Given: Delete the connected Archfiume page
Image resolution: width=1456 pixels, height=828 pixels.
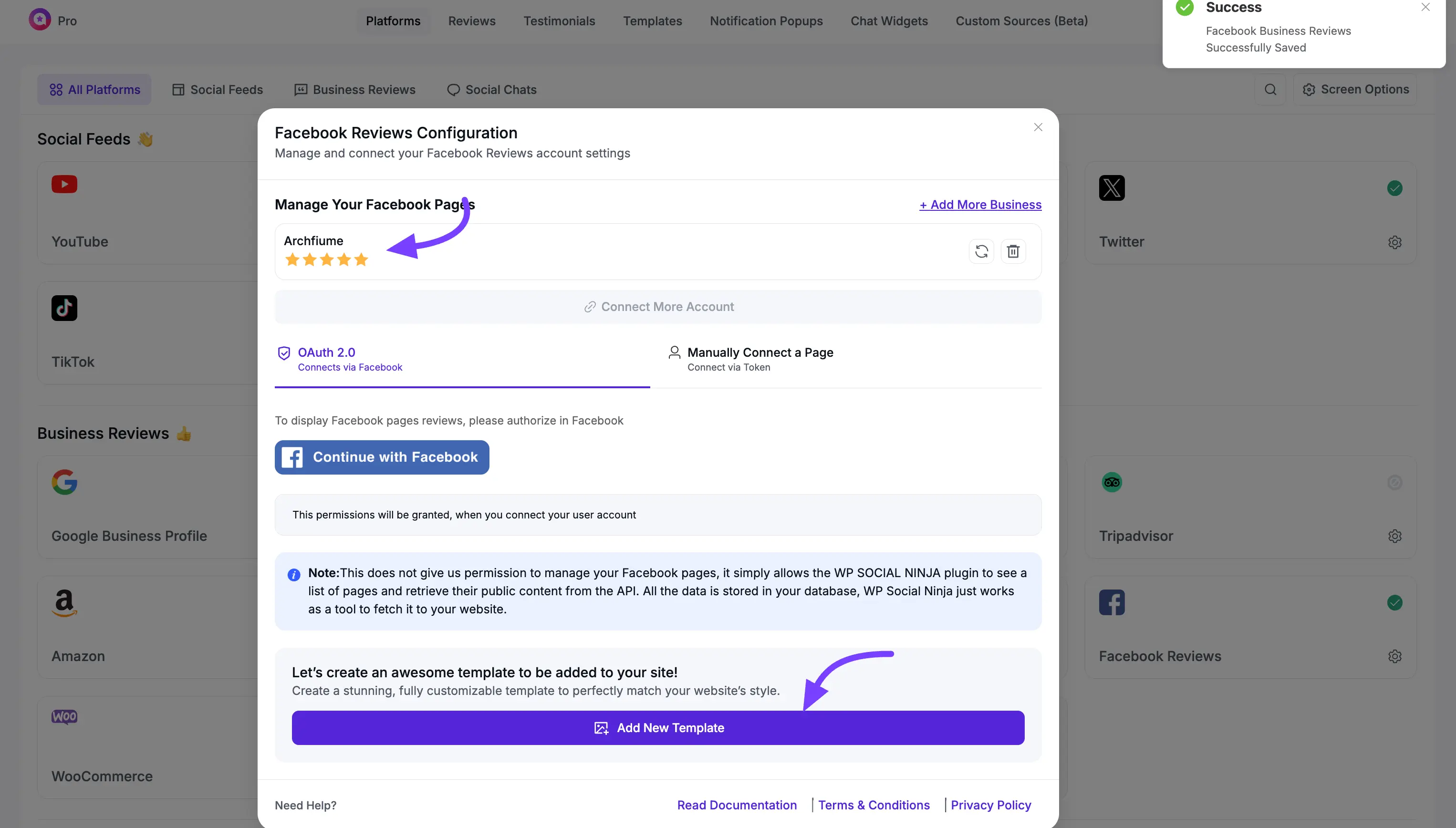Looking at the screenshot, I should tap(1013, 251).
